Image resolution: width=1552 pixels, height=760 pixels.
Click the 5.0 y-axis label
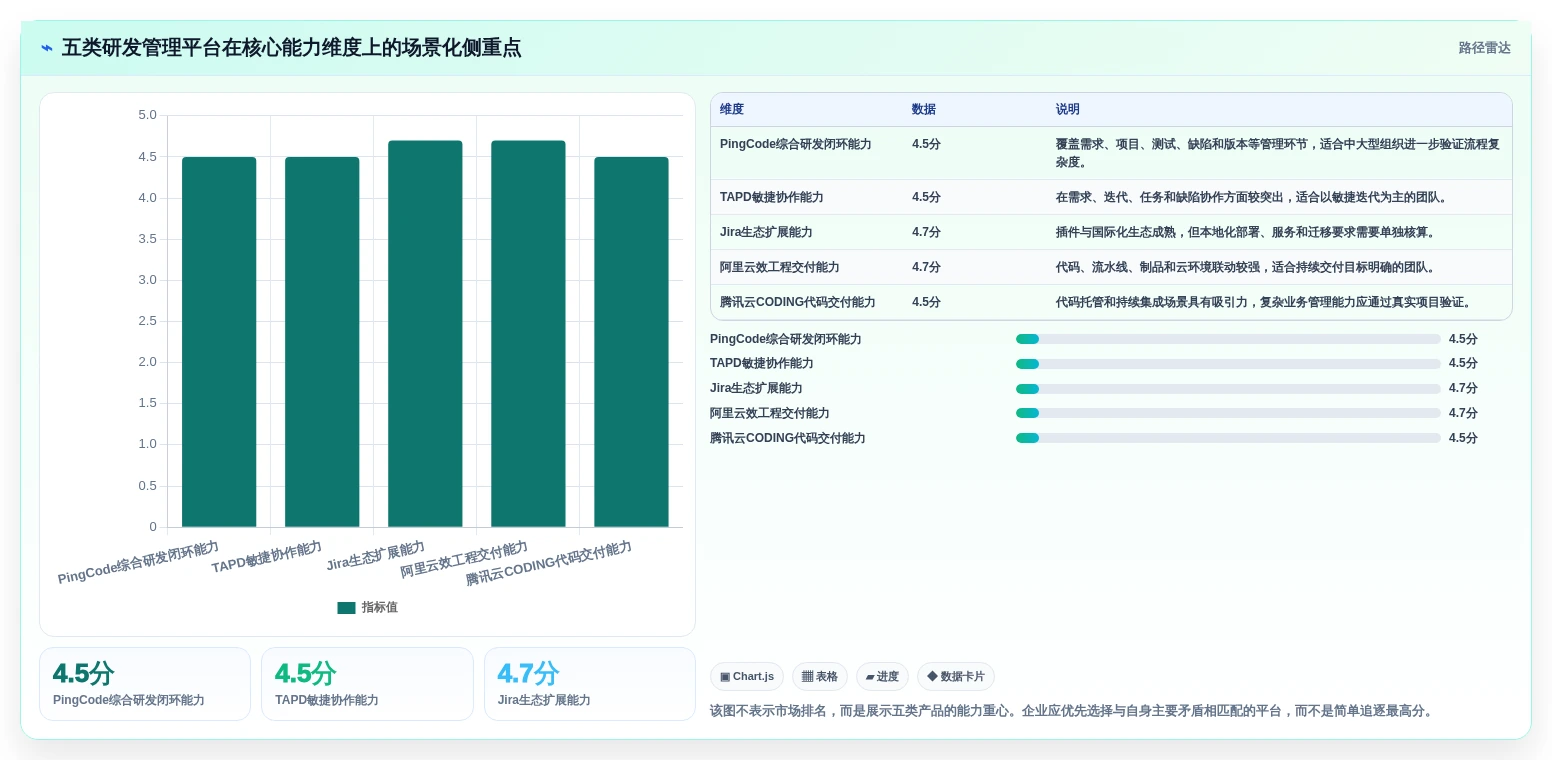147,115
